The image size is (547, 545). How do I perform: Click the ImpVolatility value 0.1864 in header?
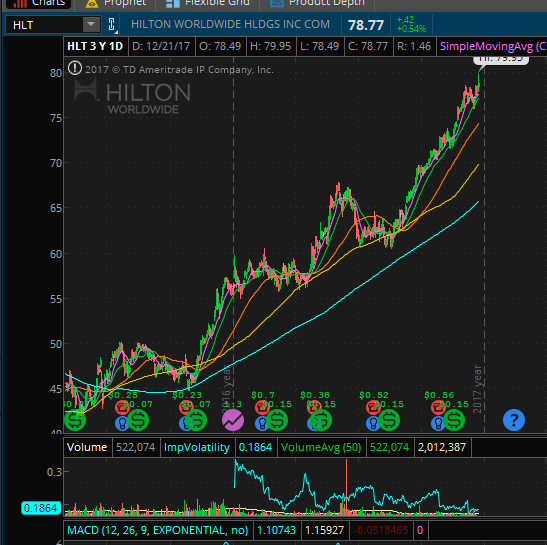[255, 447]
